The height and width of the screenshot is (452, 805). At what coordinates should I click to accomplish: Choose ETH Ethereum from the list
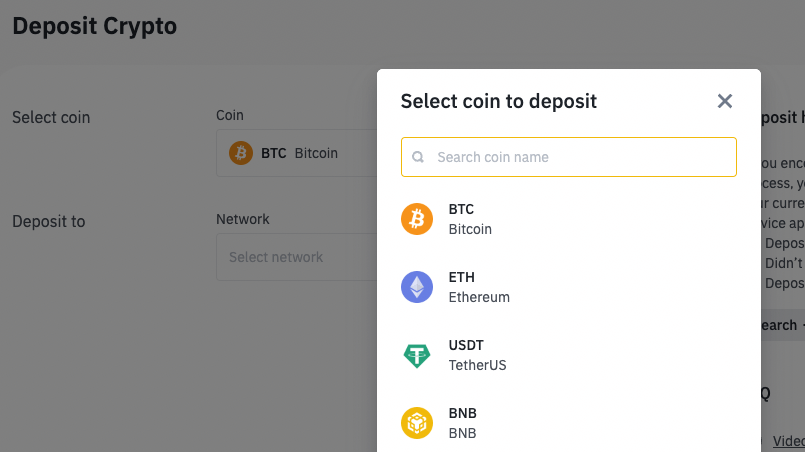tap(569, 287)
